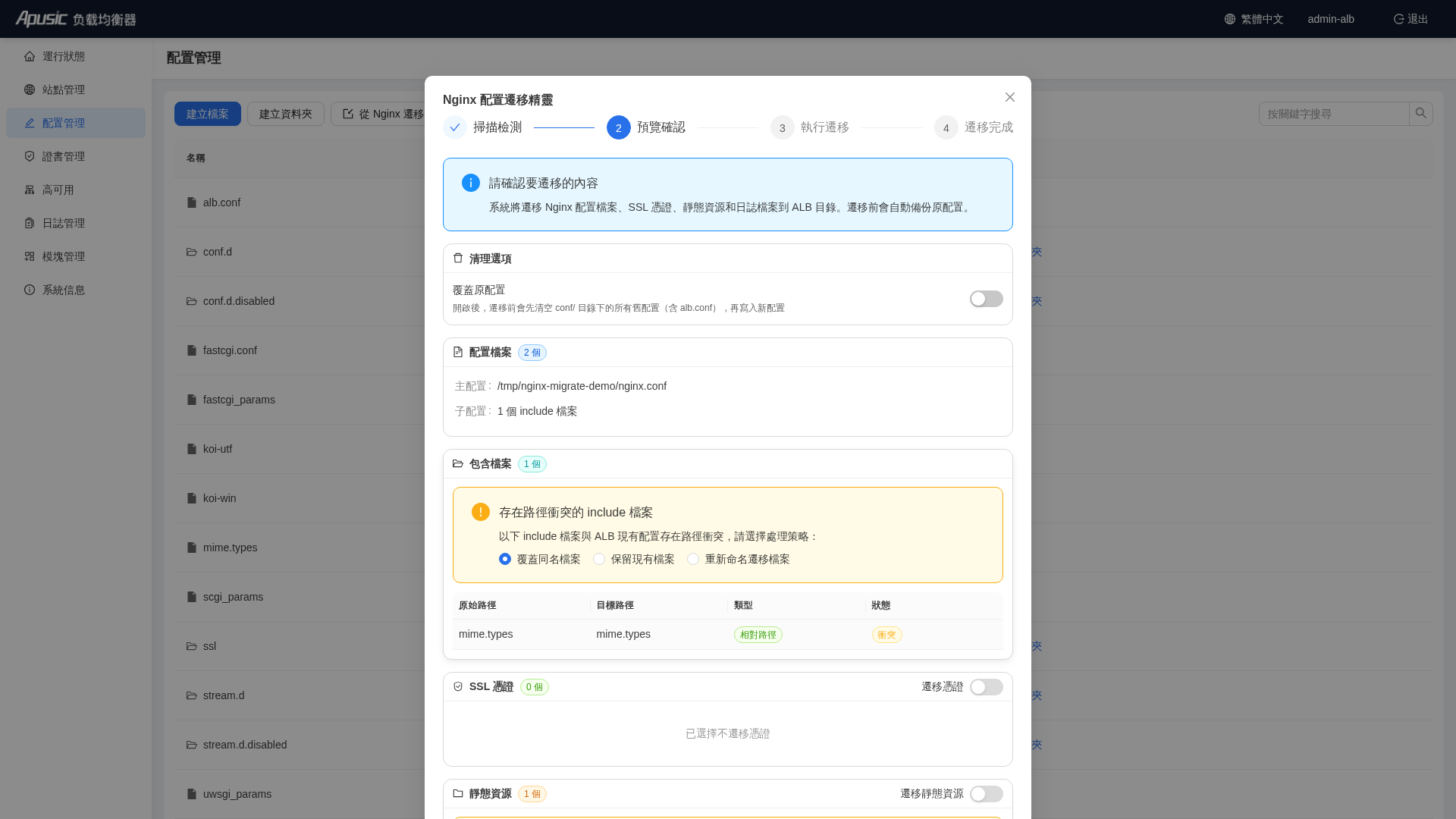Viewport: 1456px width, 819px height.
Task: Open the stream.d folder row
Action: click(224, 695)
